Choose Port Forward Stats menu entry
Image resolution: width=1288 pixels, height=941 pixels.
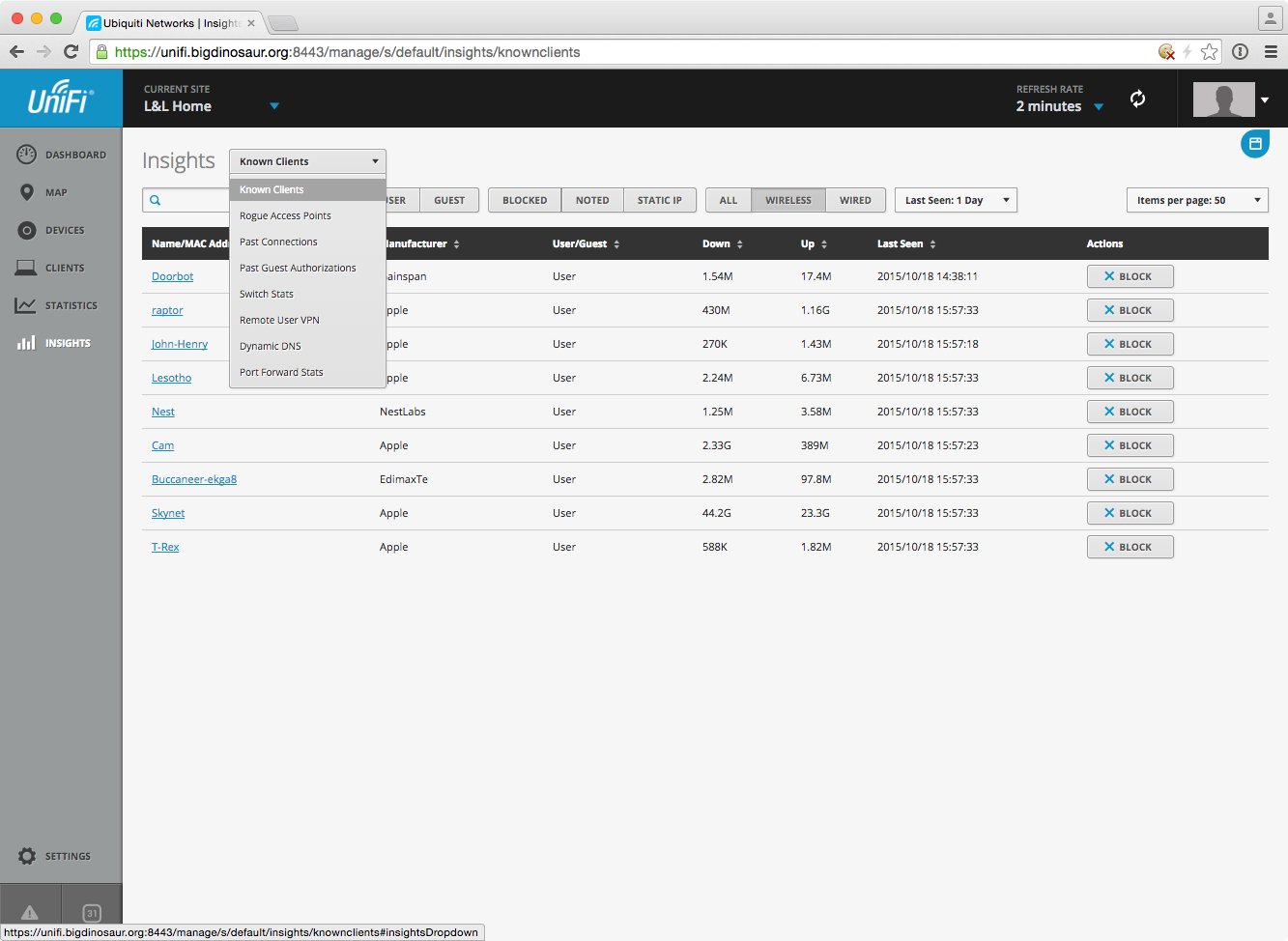[x=281, y=372]
